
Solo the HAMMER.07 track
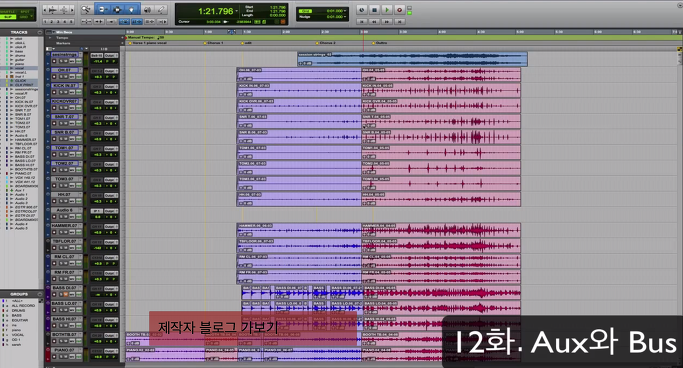click(61, 233)
